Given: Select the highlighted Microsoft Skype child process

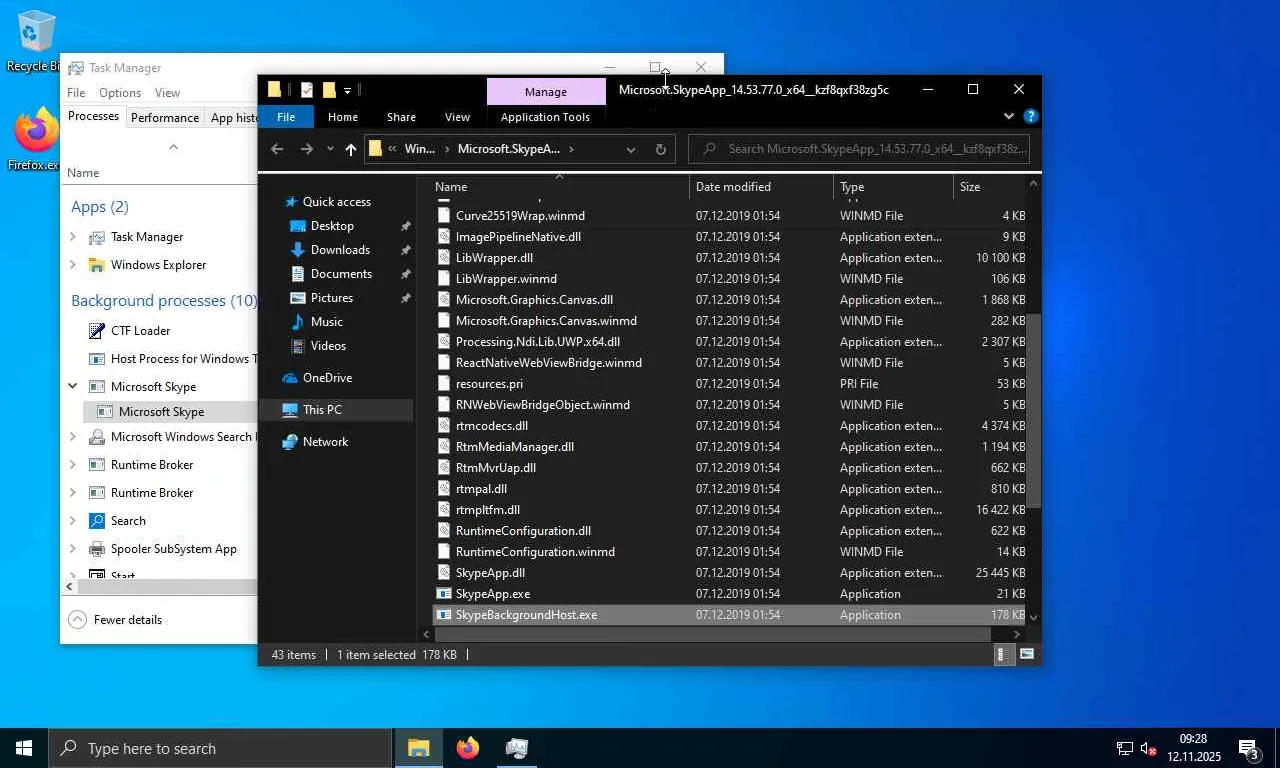Looking at the screenshot, I should coord(160,412).
